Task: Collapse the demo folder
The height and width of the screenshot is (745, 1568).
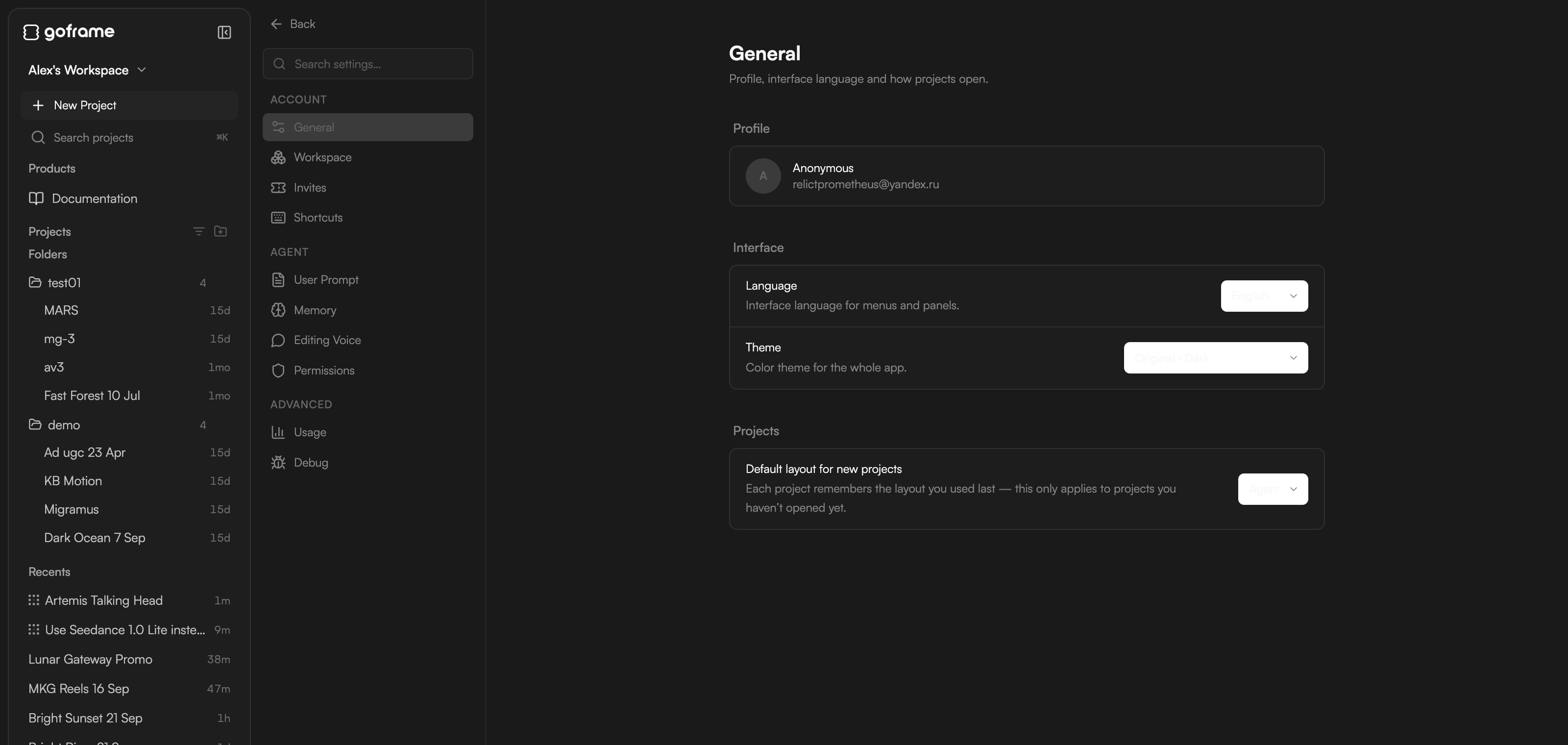Action: 129,425
